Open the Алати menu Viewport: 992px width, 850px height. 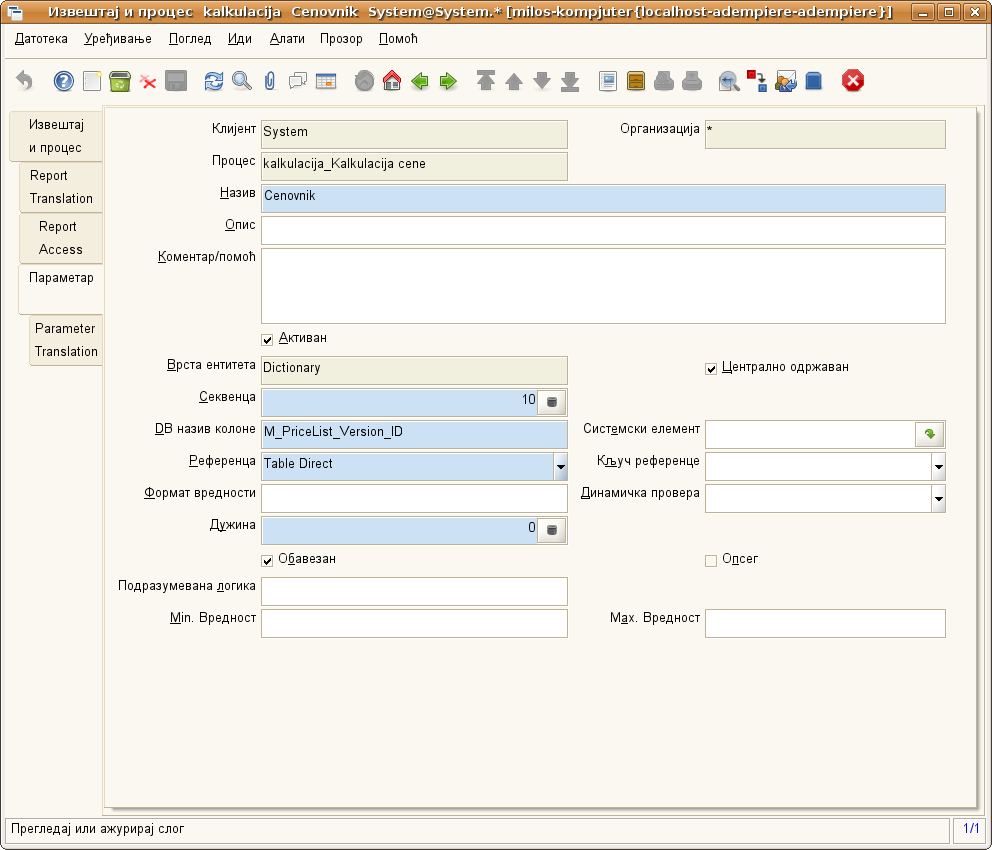coord(287,39)
